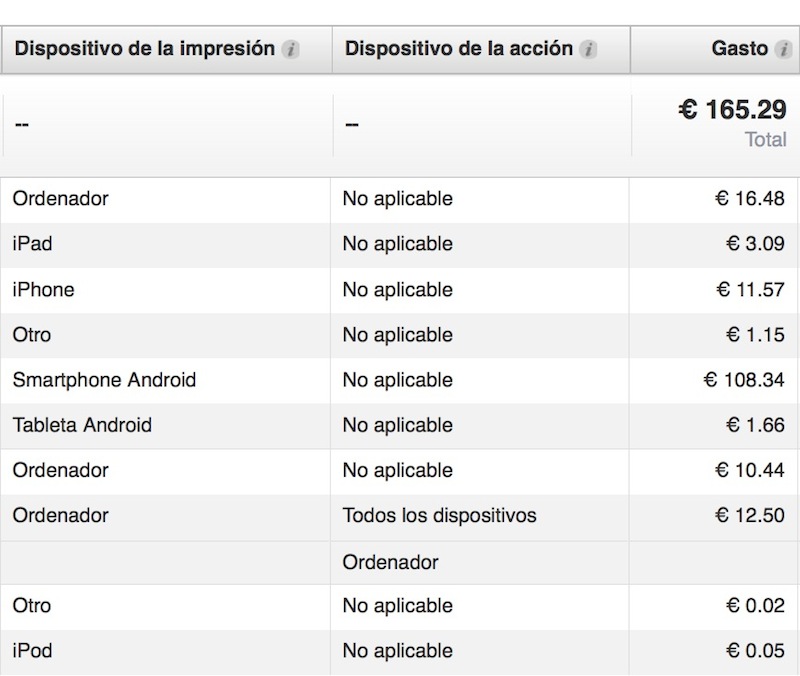This screenshot has height=676, width=800.
Task: Select the Smartphone Android row
Action: [400, 380]
